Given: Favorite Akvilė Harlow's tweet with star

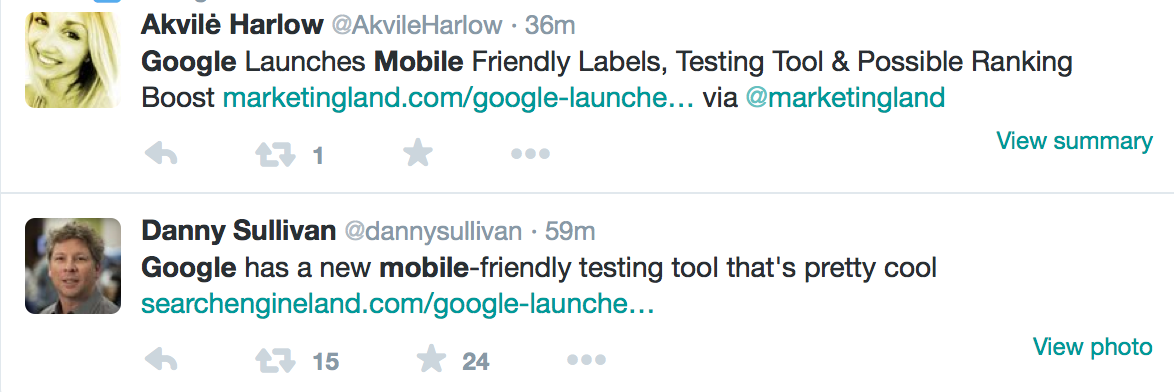Looking at the screenshot, I should point(418,153).
